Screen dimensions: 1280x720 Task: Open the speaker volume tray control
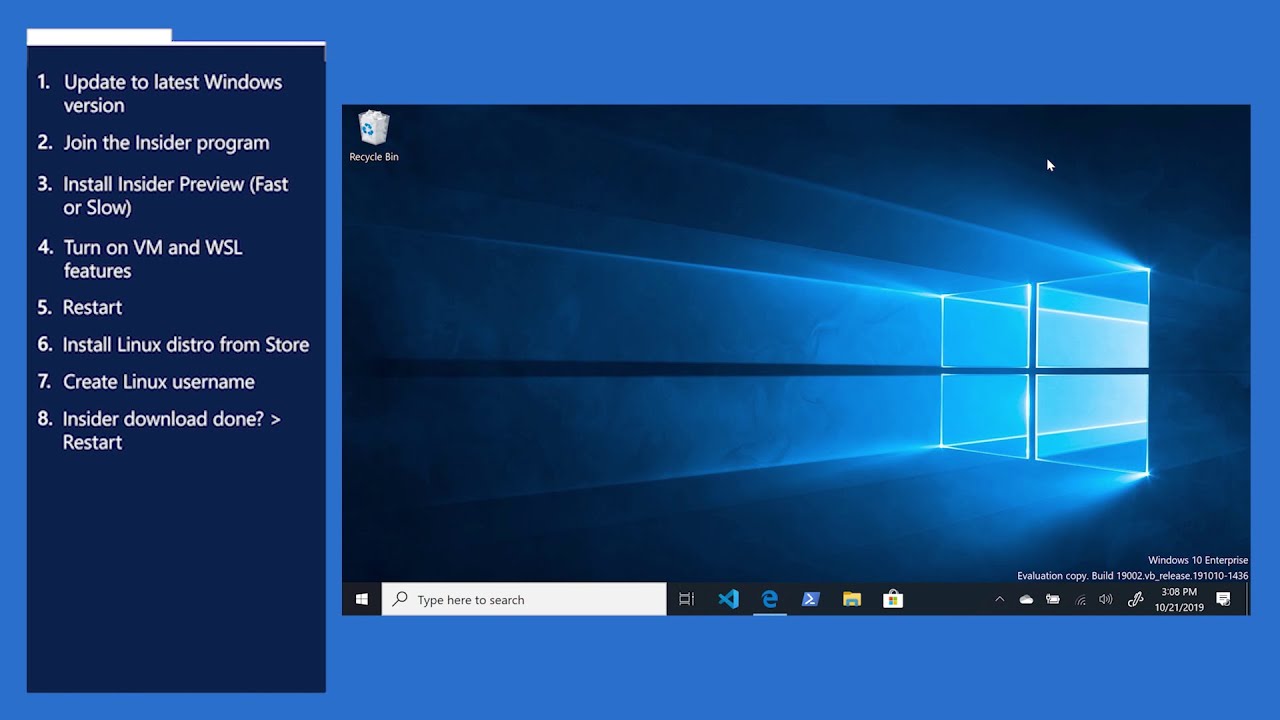tap(1106, 600)
